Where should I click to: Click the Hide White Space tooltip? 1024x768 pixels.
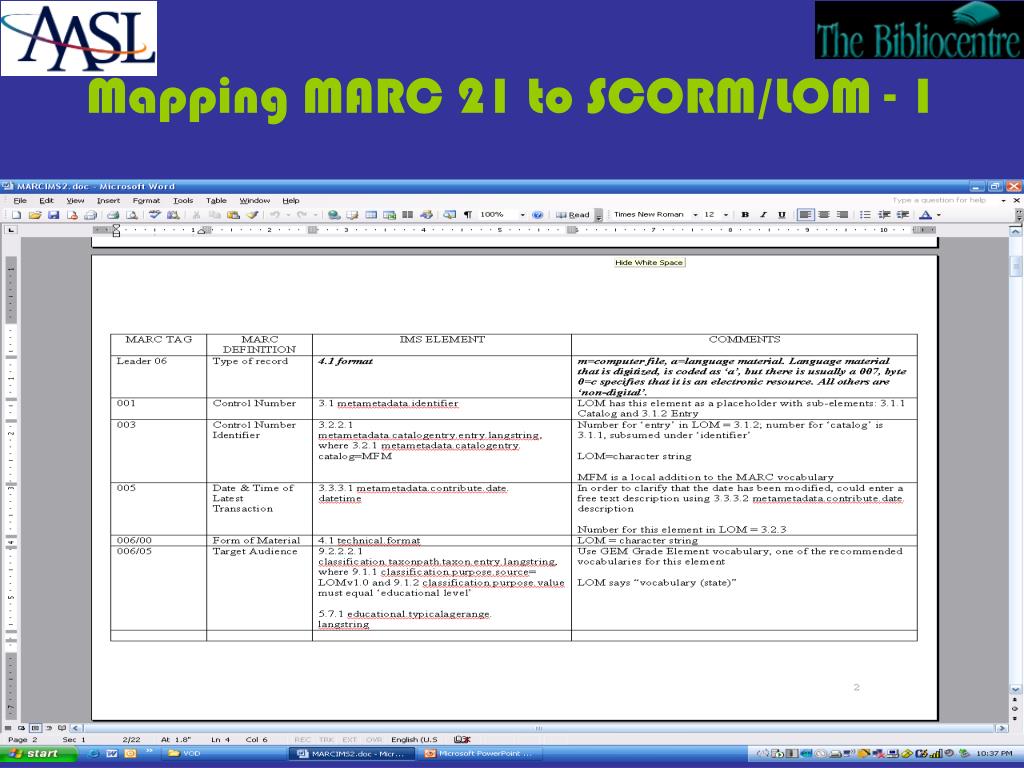[x=649, y=263]
